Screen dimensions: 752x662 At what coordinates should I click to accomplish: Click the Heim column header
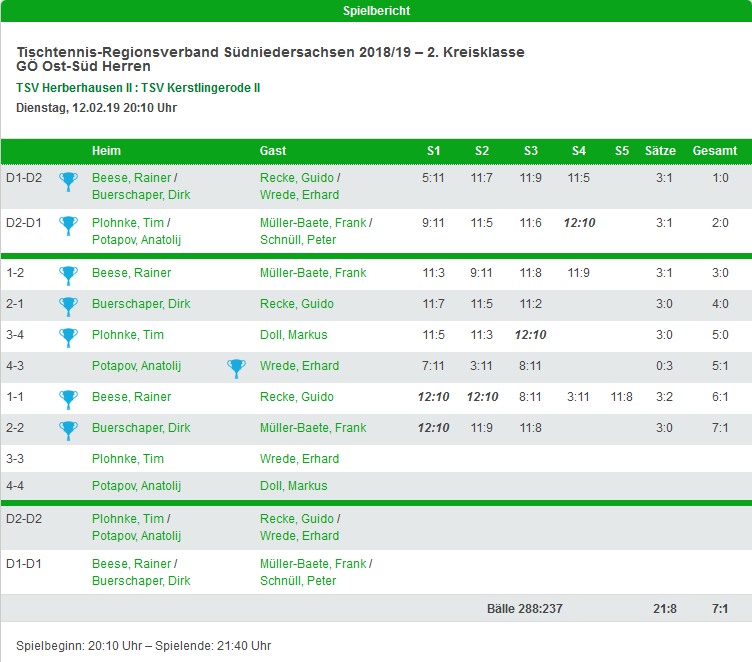[x=106, y=151]
